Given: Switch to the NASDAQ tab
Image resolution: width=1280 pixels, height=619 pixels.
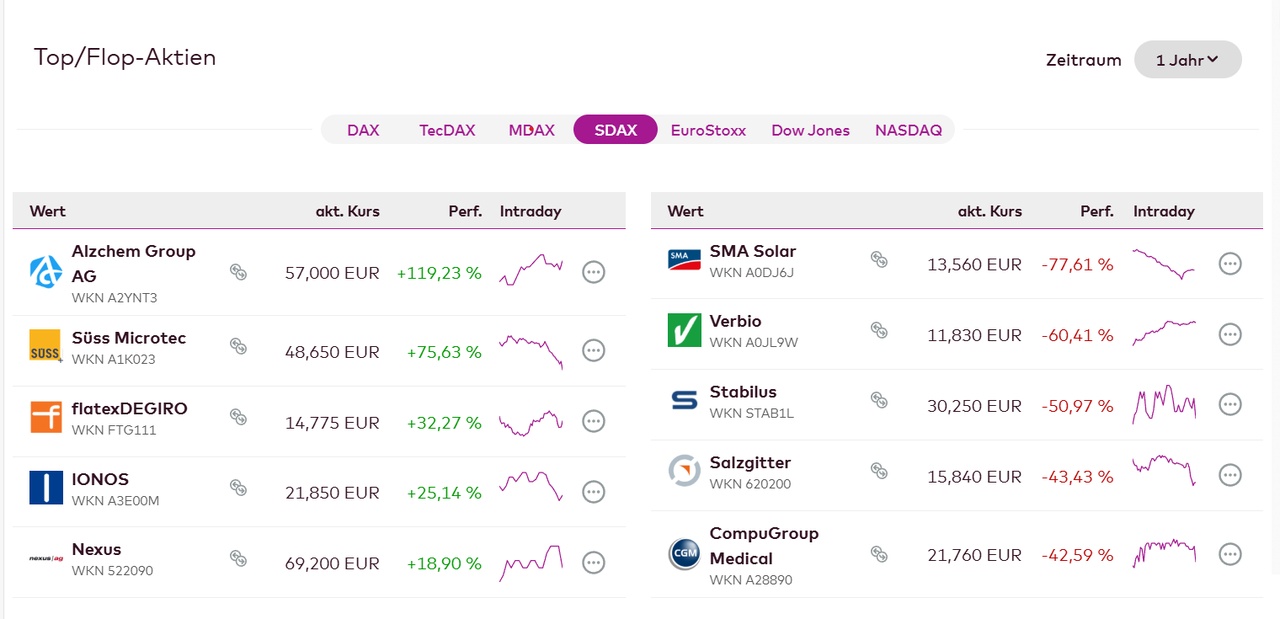Looking at the screenshot, I should point(908,130).
